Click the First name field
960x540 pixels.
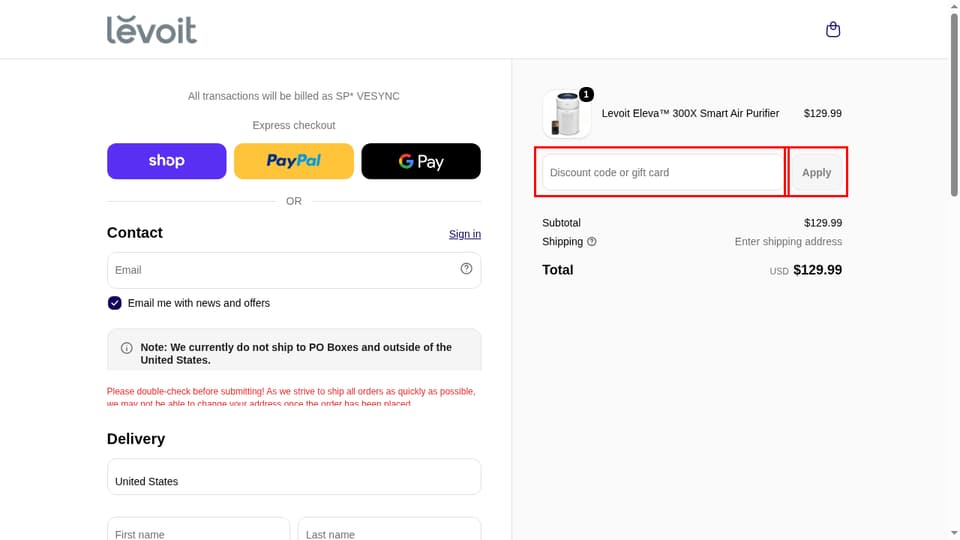198,530
